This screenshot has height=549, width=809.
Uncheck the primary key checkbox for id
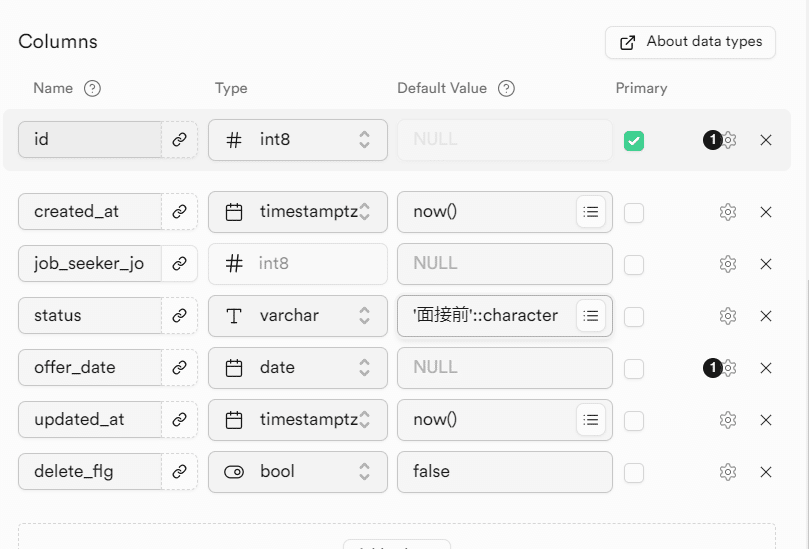(x=634, y=141)
